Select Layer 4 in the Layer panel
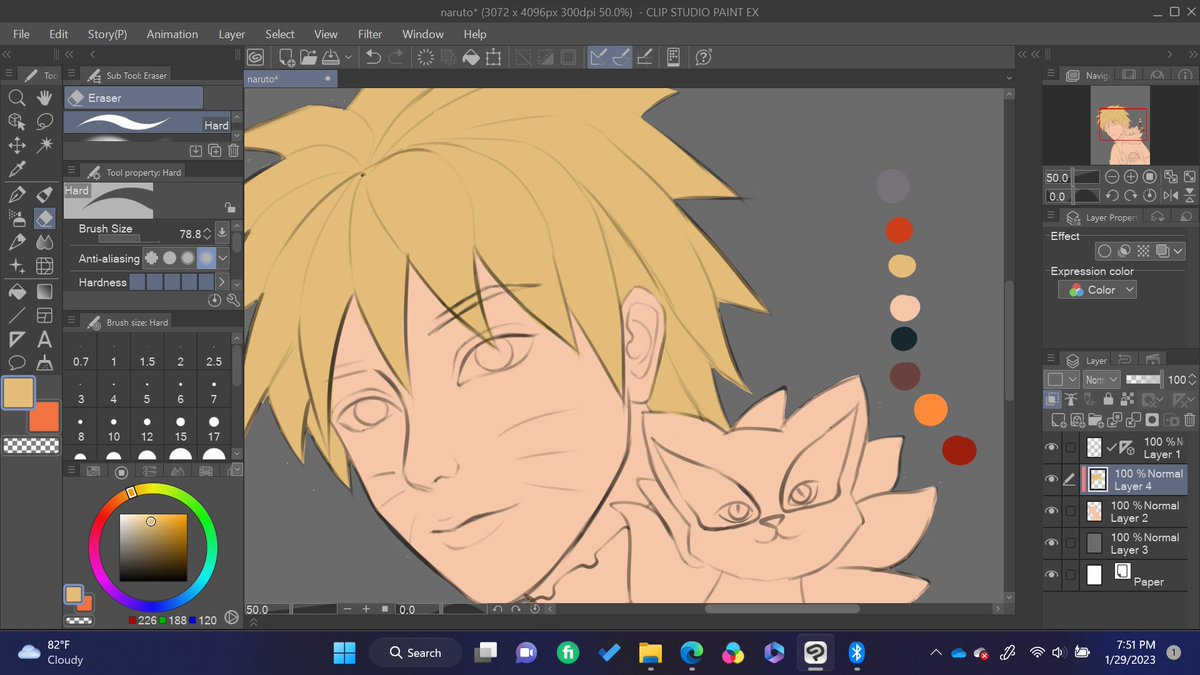This screenshot has height=675, width=1200. pos(1134,479)
